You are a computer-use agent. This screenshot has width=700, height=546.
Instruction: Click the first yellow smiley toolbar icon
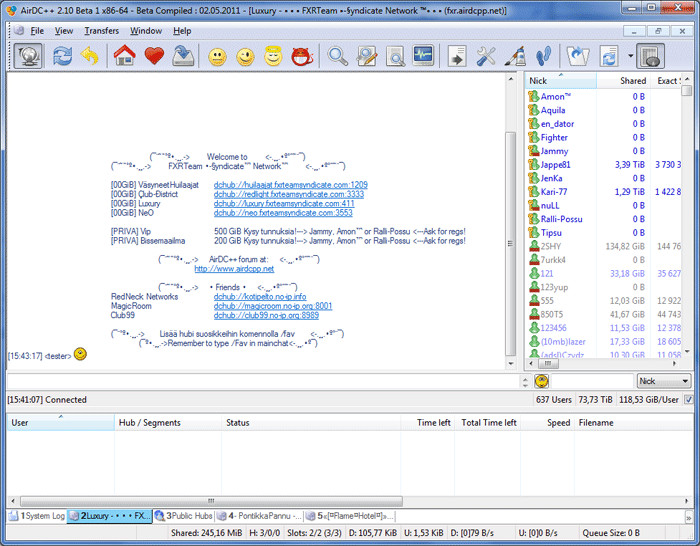[217, 57]
